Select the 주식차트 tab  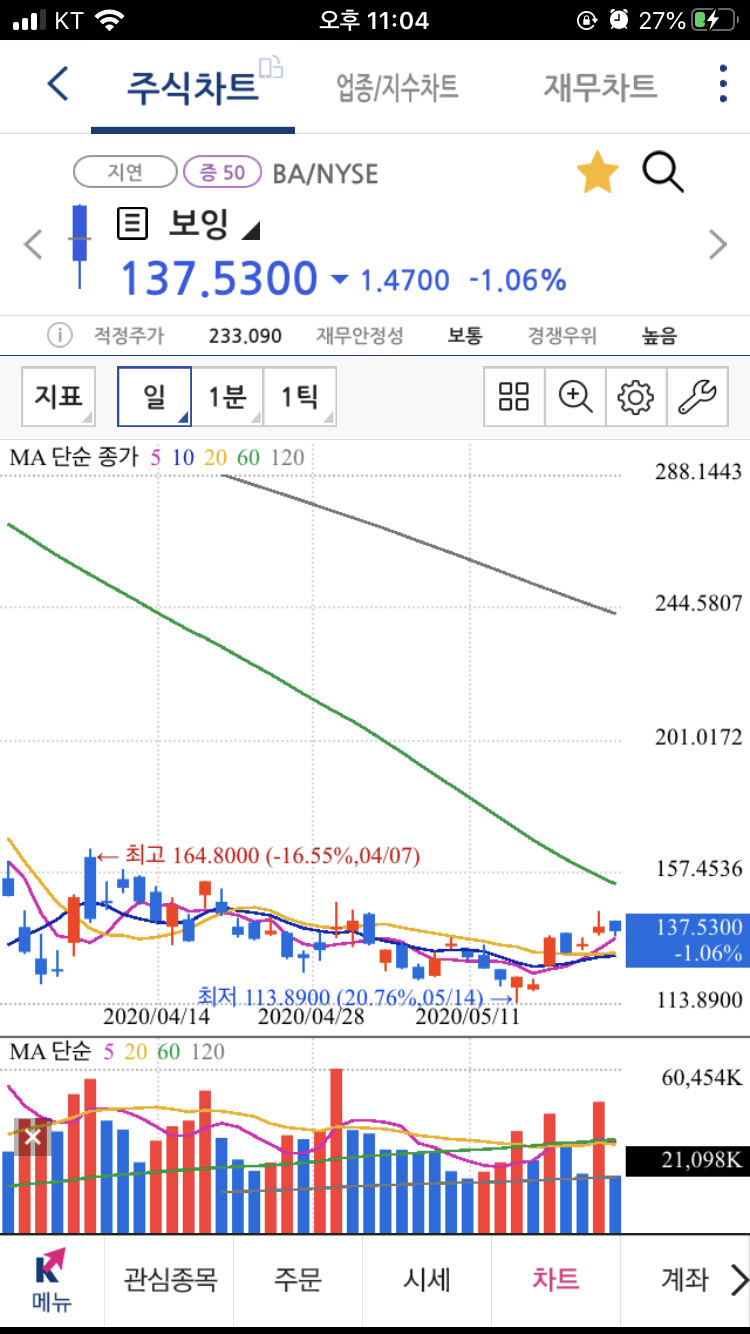tap(192, 87)
